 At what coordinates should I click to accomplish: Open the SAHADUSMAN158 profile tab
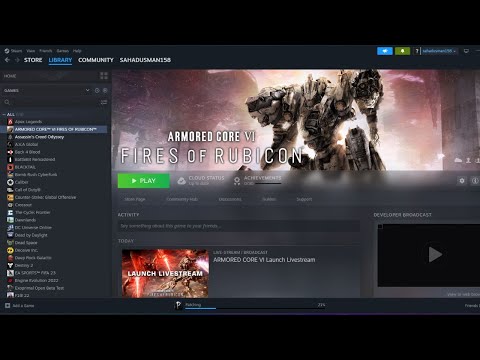point(145,60)
